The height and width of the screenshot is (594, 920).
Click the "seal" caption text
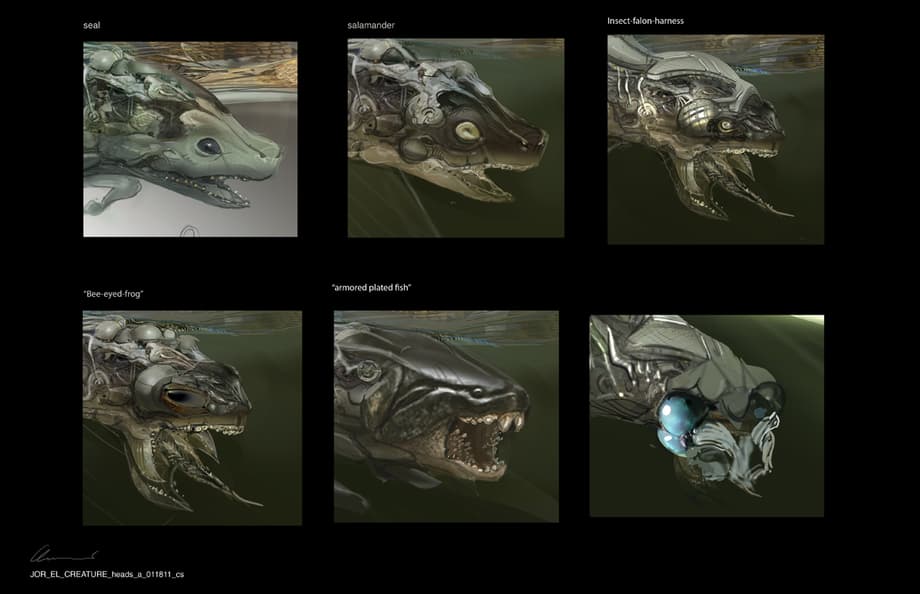[x=92, y=24]
